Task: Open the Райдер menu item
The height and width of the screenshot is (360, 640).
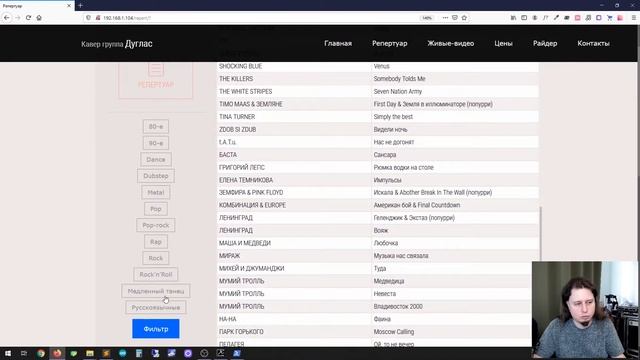Action: coord(545,43)
